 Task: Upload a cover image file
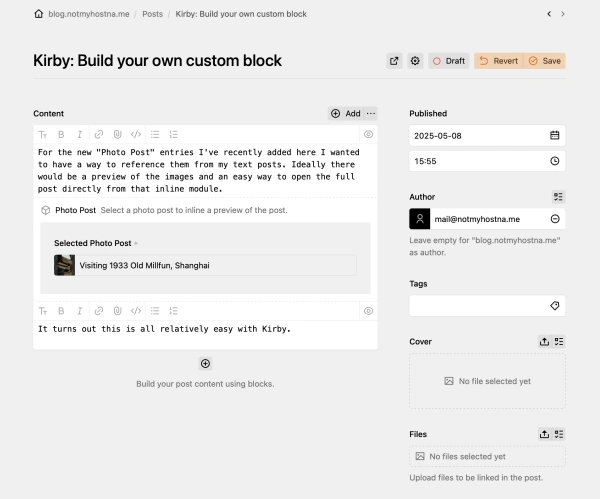544,341
